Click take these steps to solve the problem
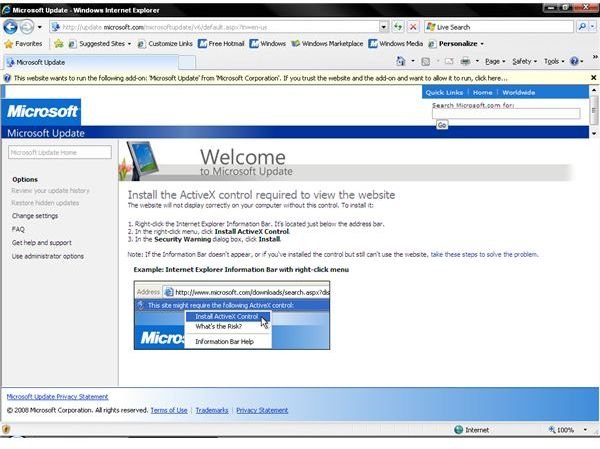Viewport: 600px width, 449px height. click(x=484, y=254)
